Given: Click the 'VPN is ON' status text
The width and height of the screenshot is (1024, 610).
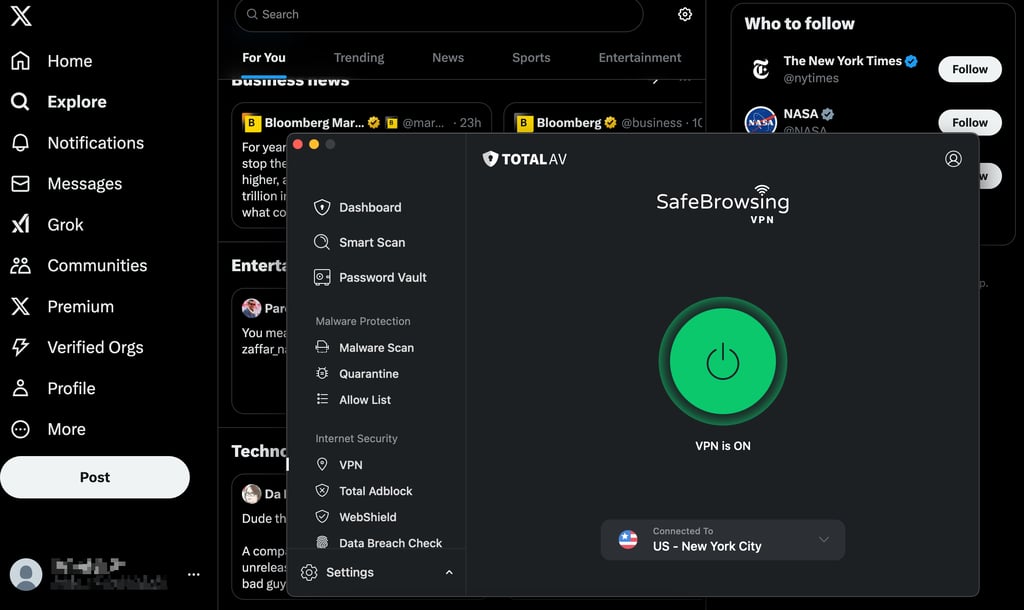Looking at the screenshot, I should click(722, 445).
